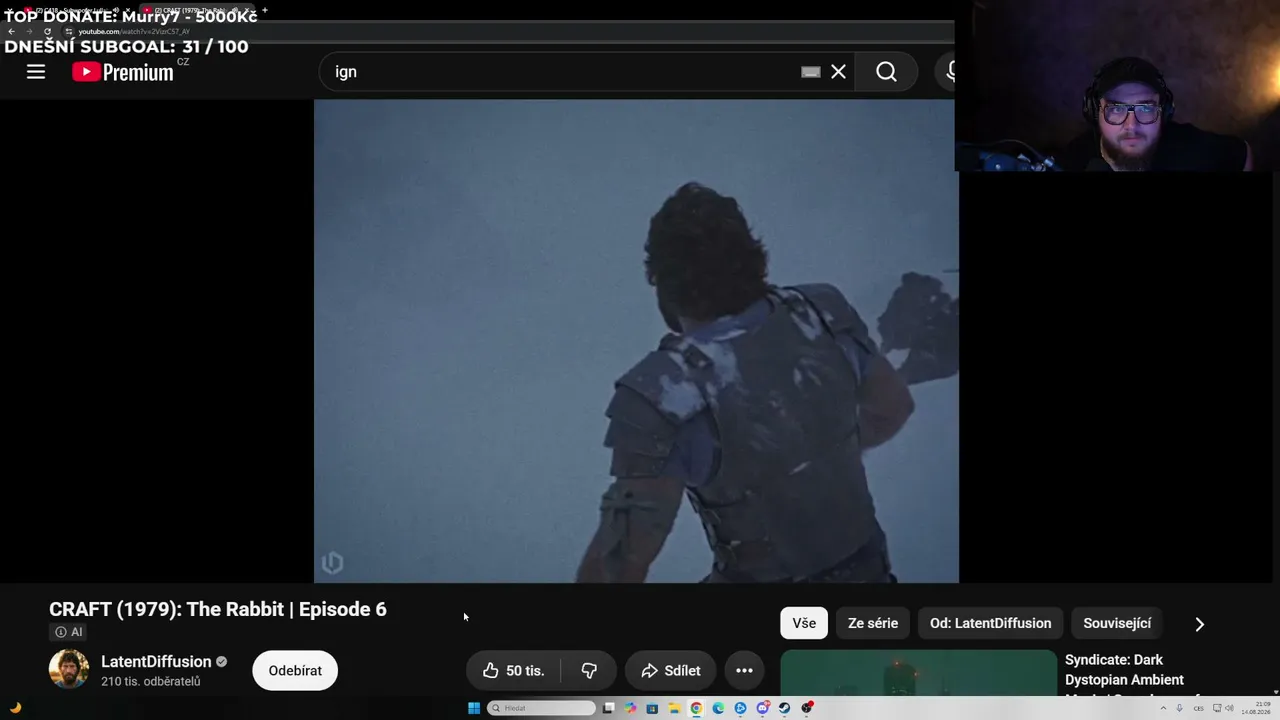The height and width of the screenshot is (720, 1280).
Task: Like the video with thumbs-up button
Action: pos(513,670)
